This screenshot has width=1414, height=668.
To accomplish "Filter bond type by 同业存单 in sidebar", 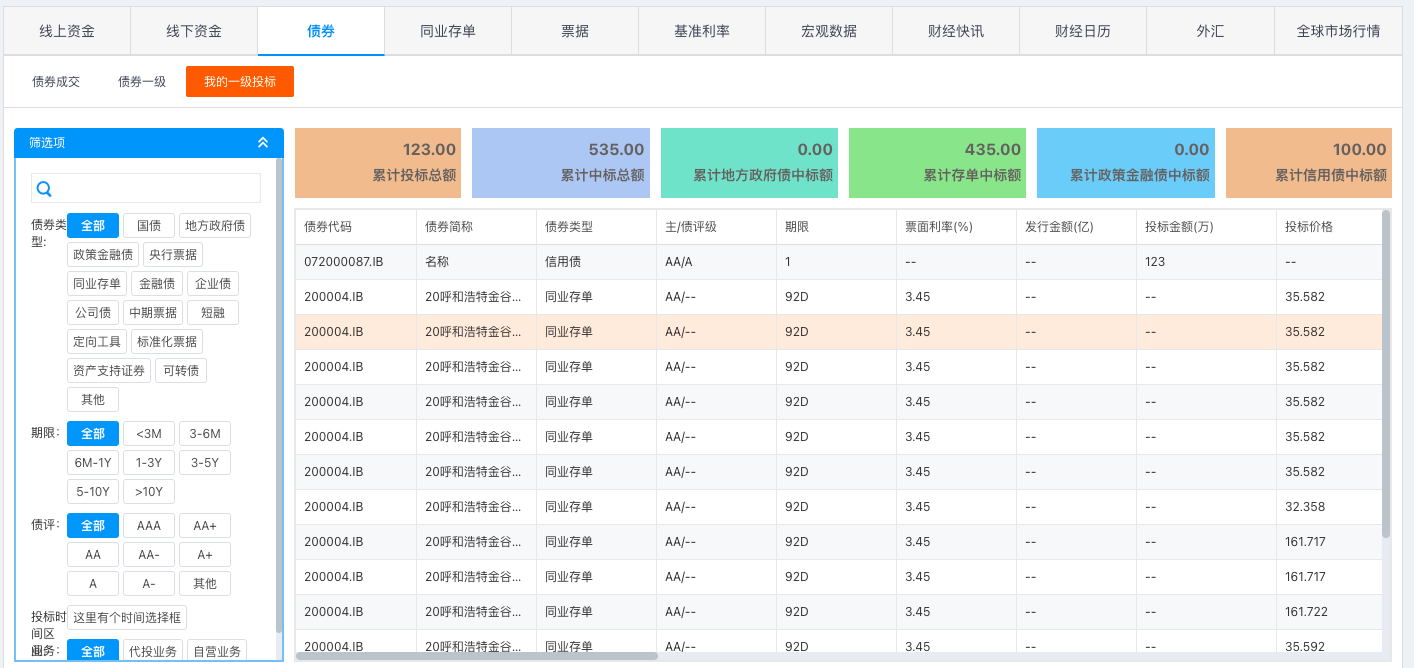I will 97,284.
